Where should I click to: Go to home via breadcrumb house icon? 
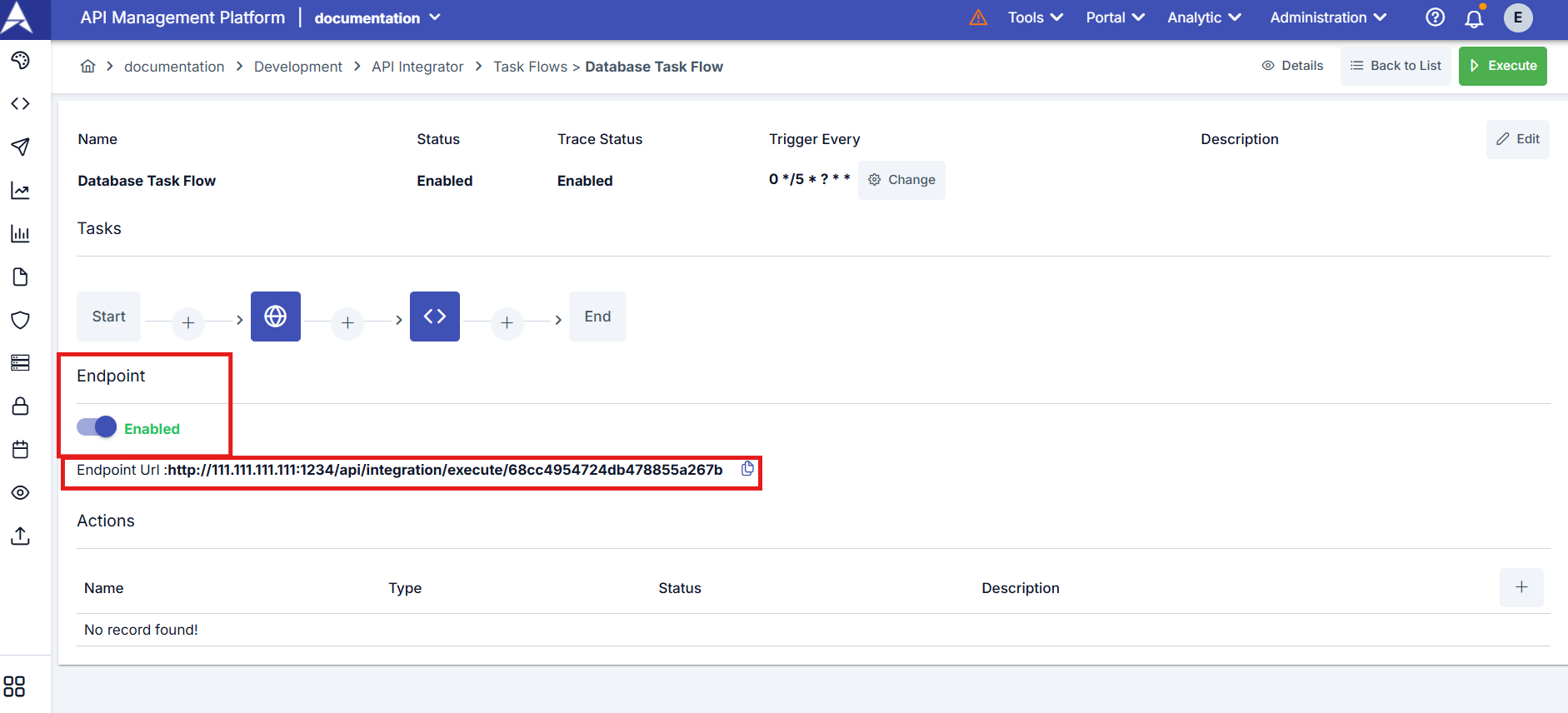coord(87,66)
